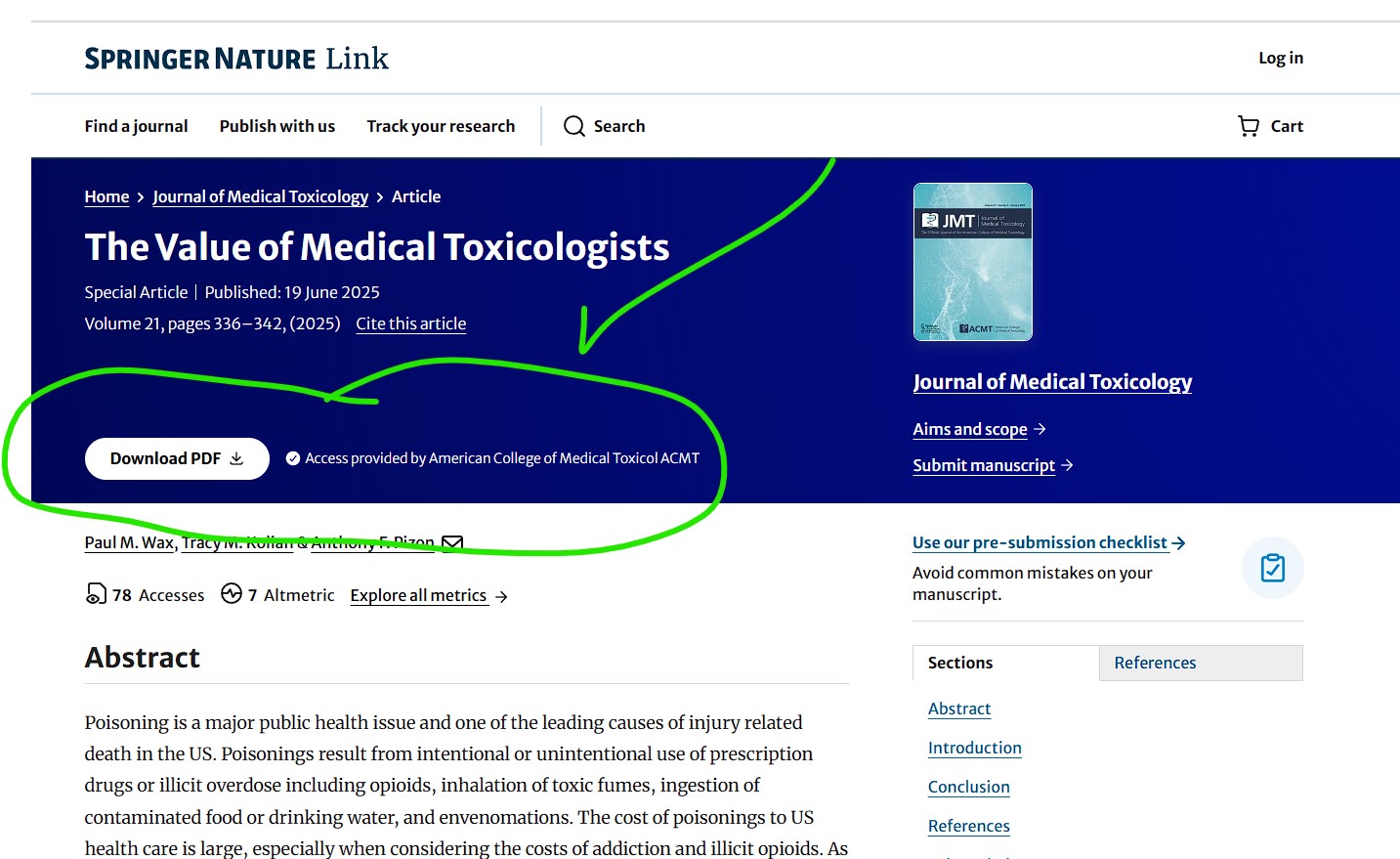Click the envelope icon beside the authors
The width and height of the screenshot is (1400, 859).
(451, 541)
